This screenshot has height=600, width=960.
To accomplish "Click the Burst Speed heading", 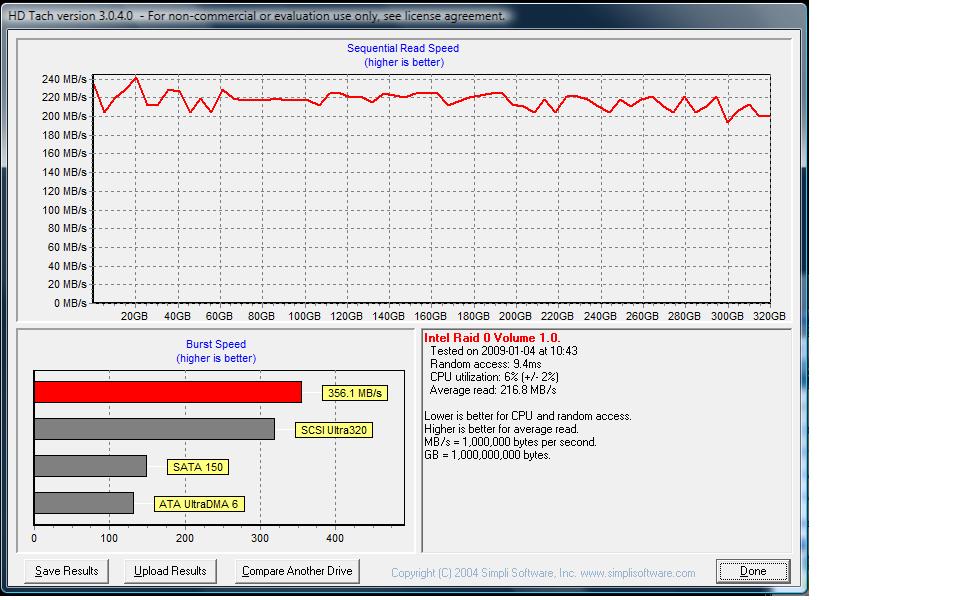I will [x=216, y=344].
